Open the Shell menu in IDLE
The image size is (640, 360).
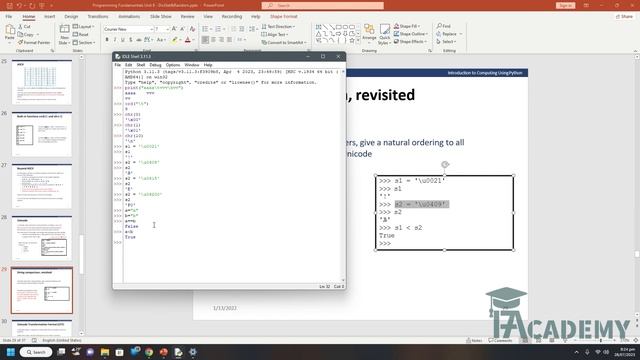[141, 65]
